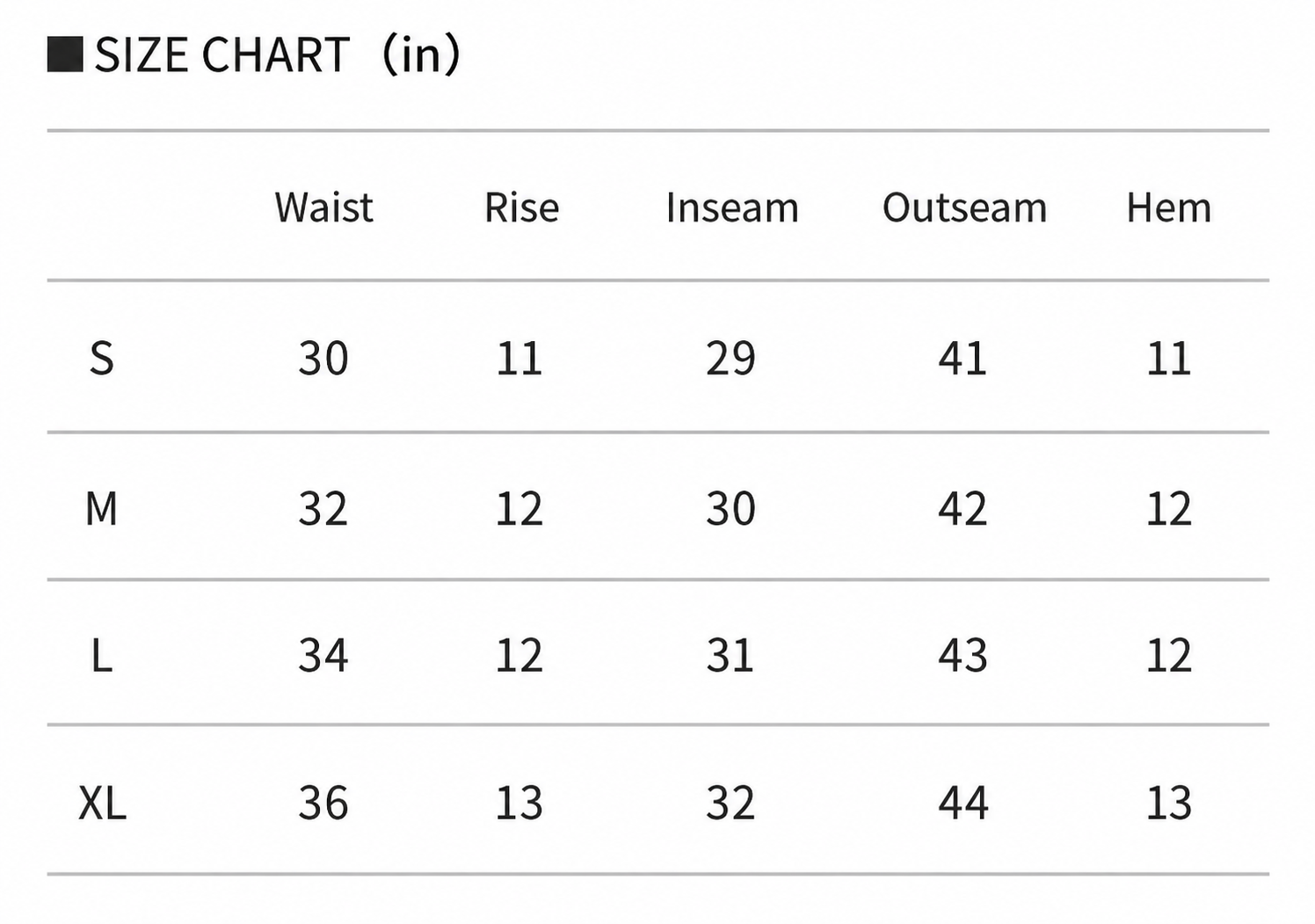Select waist value 34 for size L
The width and height of the screenshot is (1315, 924).
point(323,655)
